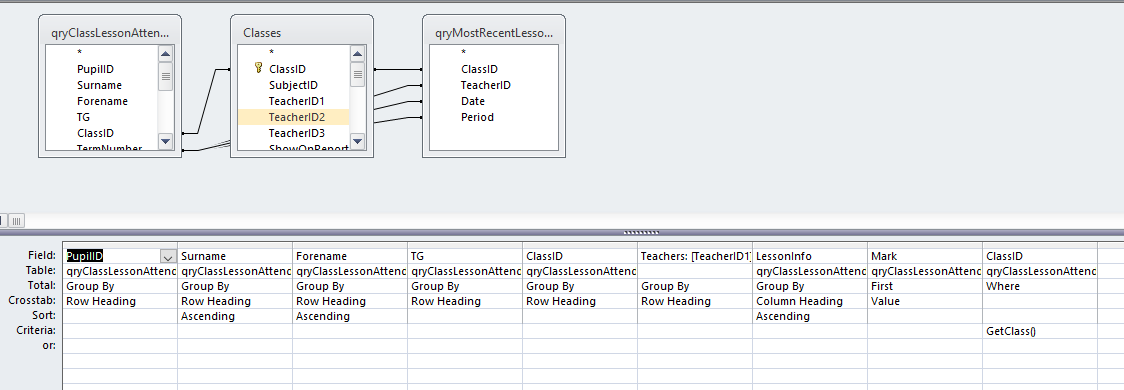Click the Where total cell
The image size is (1124, 390).
[1039, 286]
